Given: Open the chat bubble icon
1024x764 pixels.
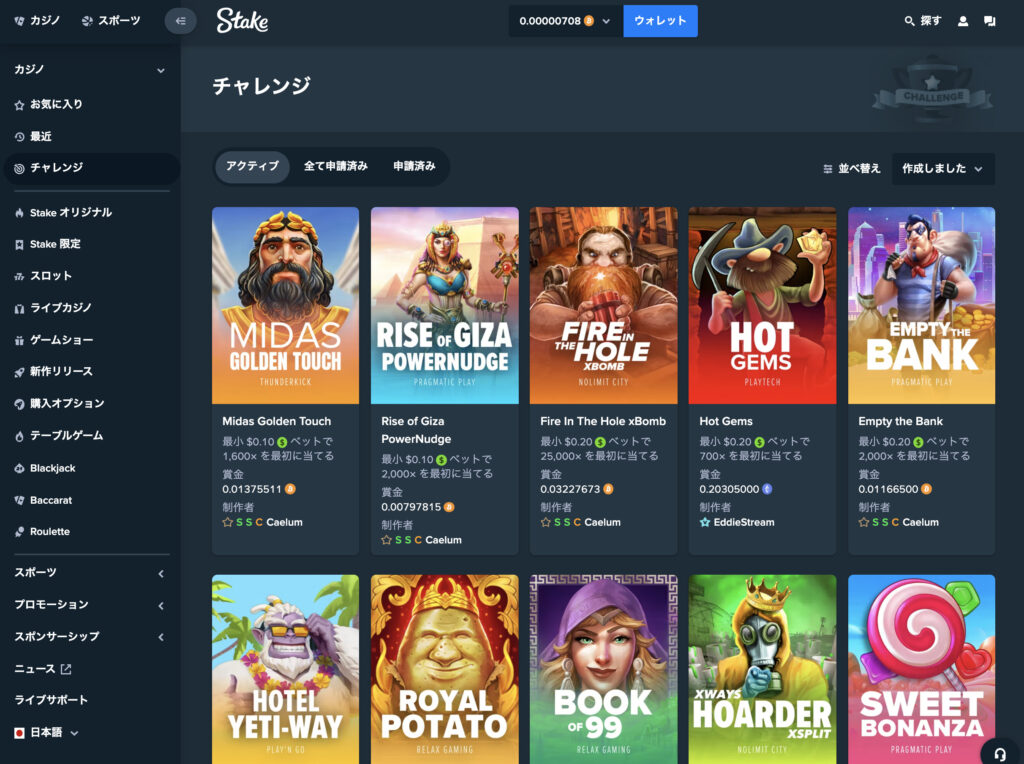Looking at the screenshot, I should point(990,21).
